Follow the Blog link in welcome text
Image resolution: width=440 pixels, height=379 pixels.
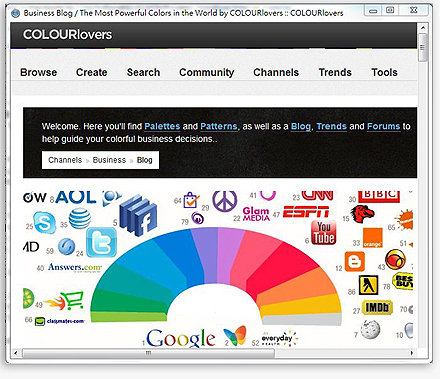(x=301, y=126)
